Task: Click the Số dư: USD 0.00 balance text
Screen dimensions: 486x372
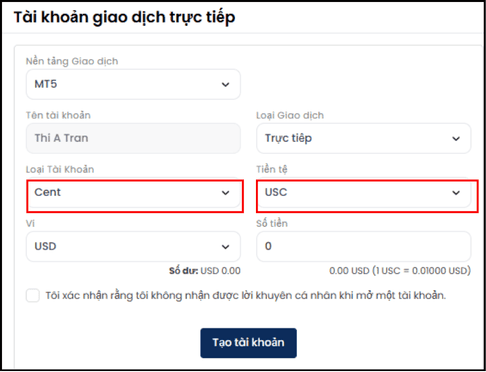Action: [x=205, y=271]
